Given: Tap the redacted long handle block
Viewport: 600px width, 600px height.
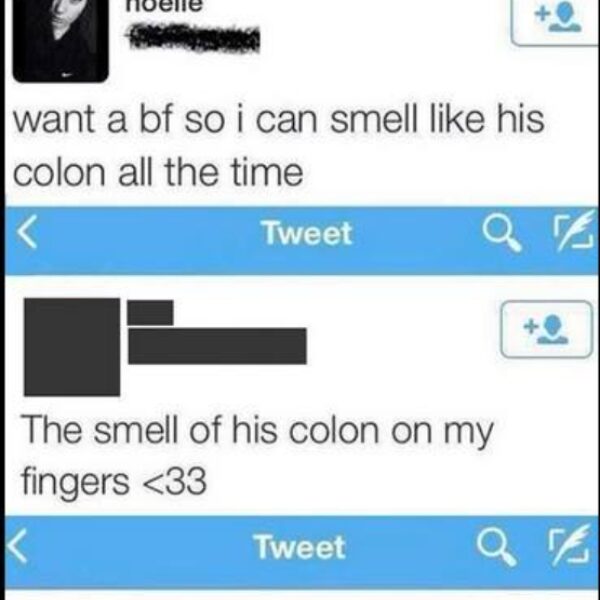Looking at the screenshot, I should click(x=217, y=346).
